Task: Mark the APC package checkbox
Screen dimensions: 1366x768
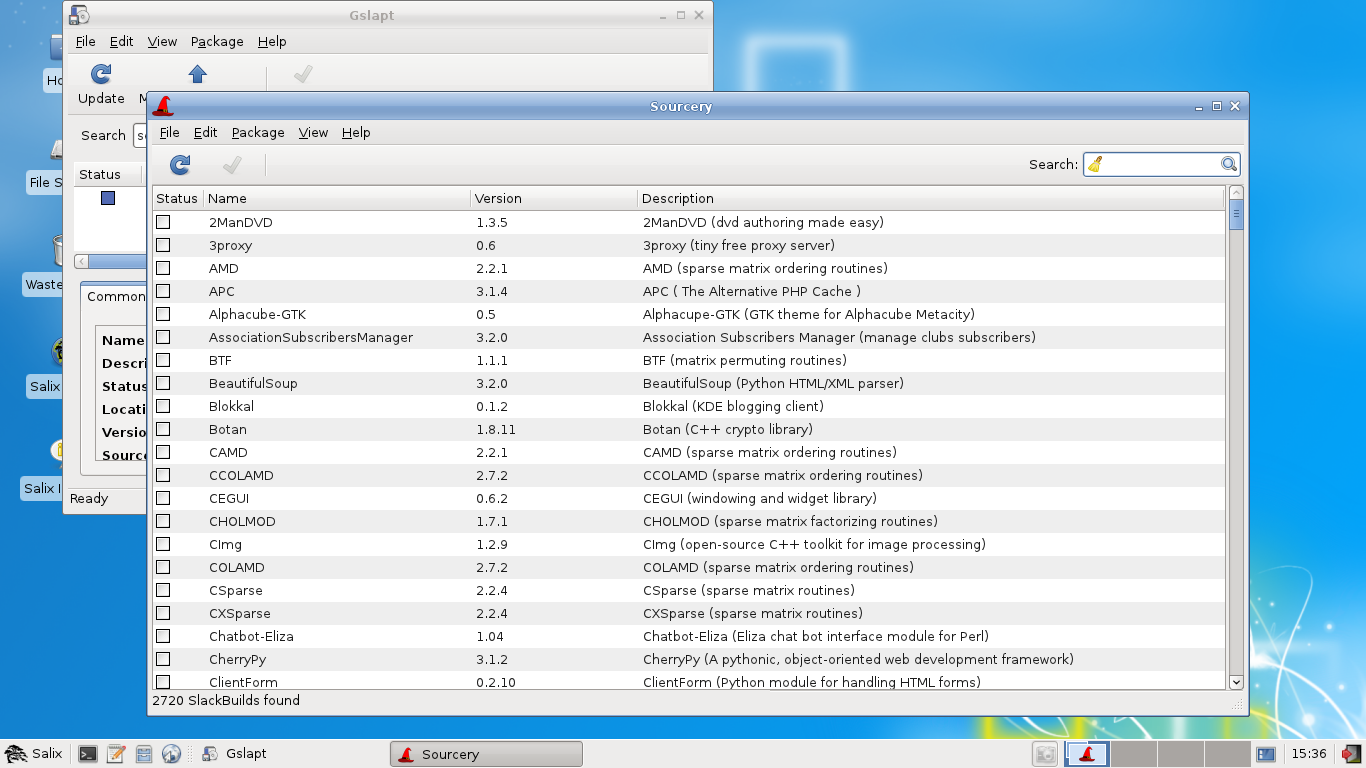Action: pyautogui.click(x=163, y=291)
